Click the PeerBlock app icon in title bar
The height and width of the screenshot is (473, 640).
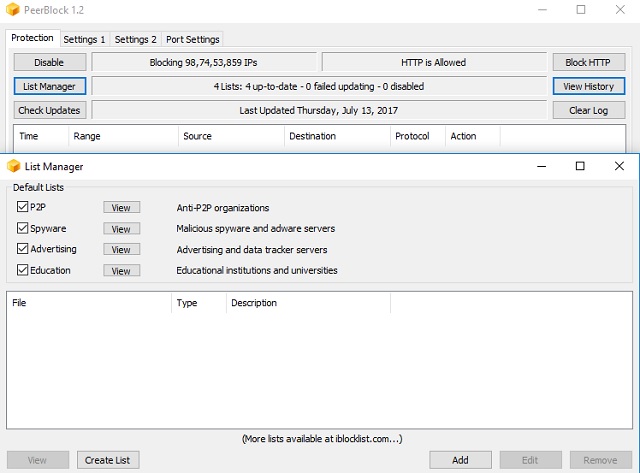coord(14,9)
